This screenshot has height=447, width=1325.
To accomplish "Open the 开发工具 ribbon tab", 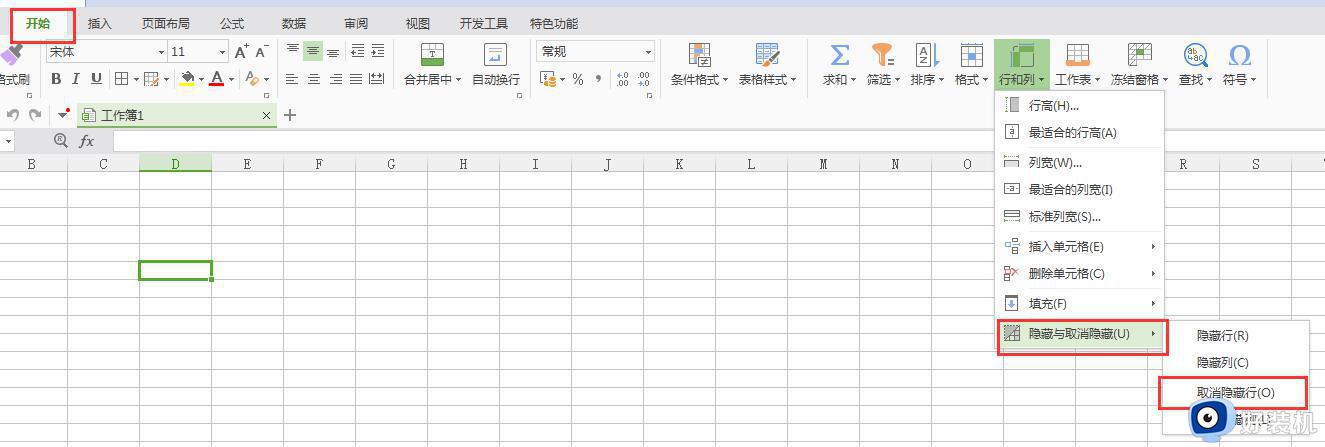I will (484, 23).
